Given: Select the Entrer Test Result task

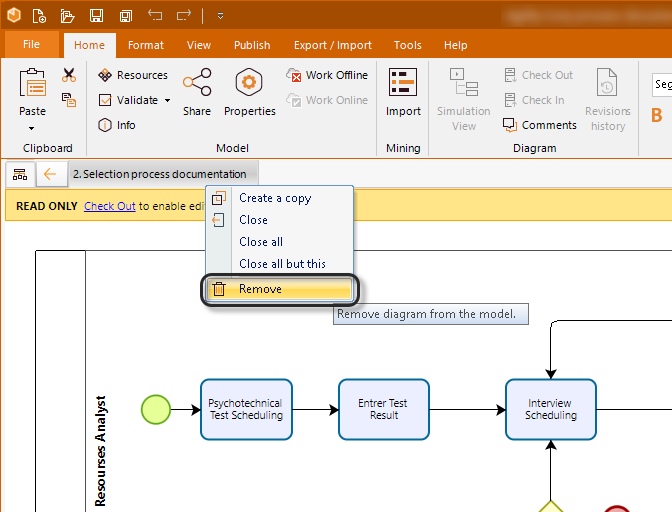Looking at the screenshot, I should pos(384,409).
